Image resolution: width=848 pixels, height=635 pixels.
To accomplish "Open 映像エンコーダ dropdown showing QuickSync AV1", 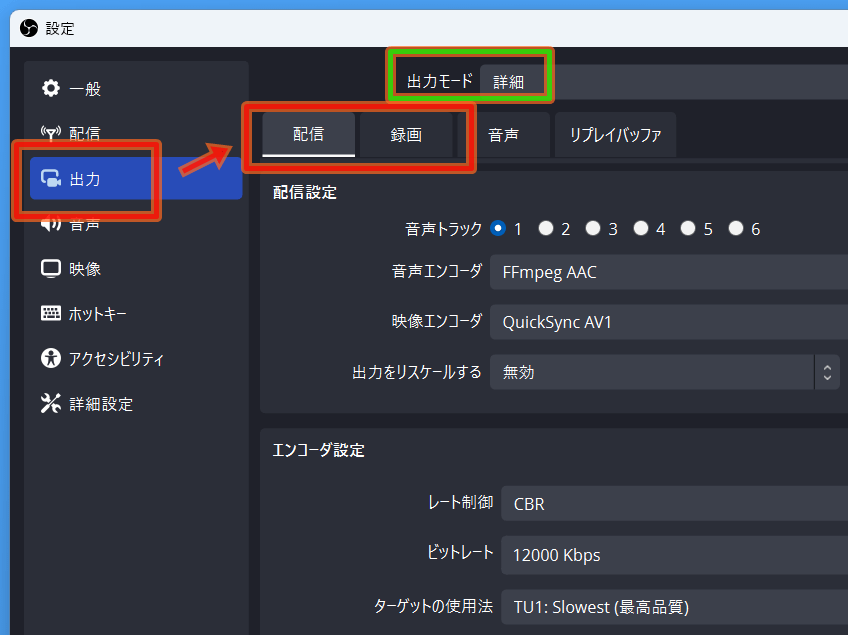I will pos(669,322).
